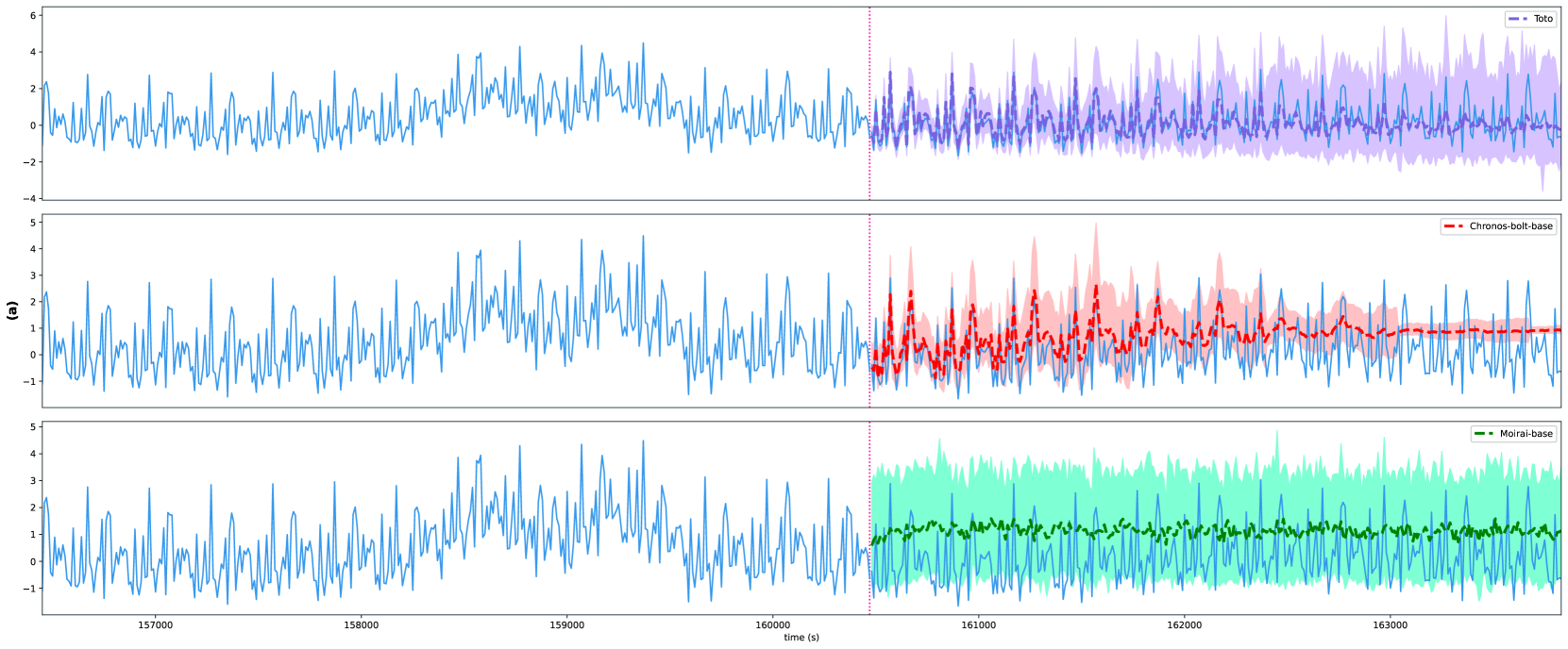Click the 158000 x-axis tick label
Image resolution: width=1568 pixels, height=649 pixels.
(x=362, y=624)
